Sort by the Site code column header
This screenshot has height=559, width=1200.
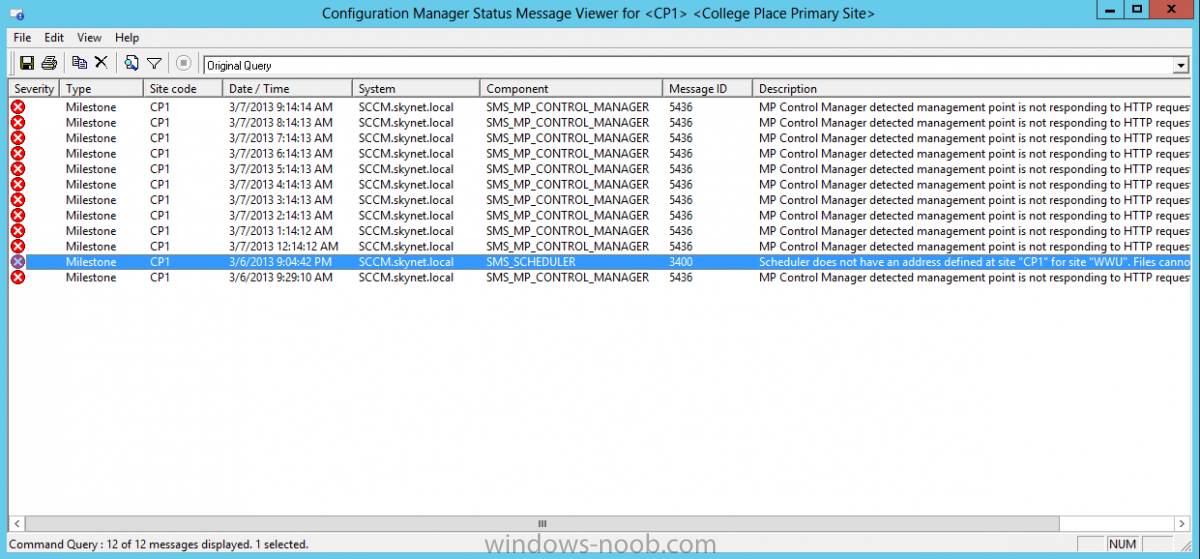point(182,89)
